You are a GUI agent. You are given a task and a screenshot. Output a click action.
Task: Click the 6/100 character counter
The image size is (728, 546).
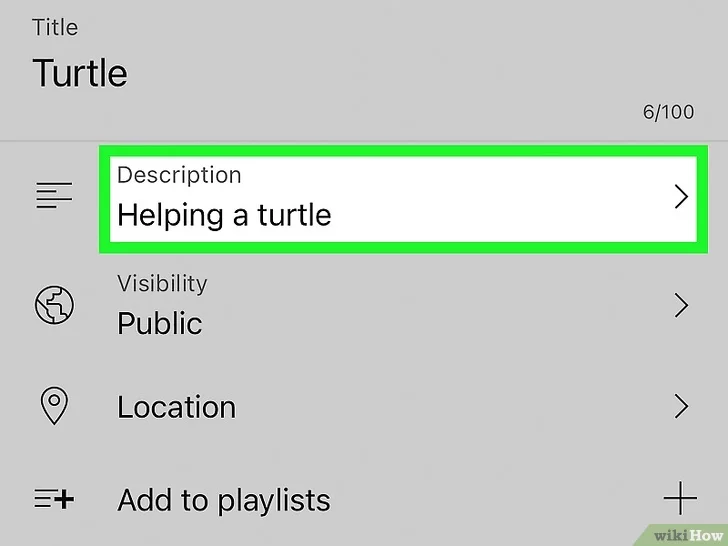(x=668, y=112)
